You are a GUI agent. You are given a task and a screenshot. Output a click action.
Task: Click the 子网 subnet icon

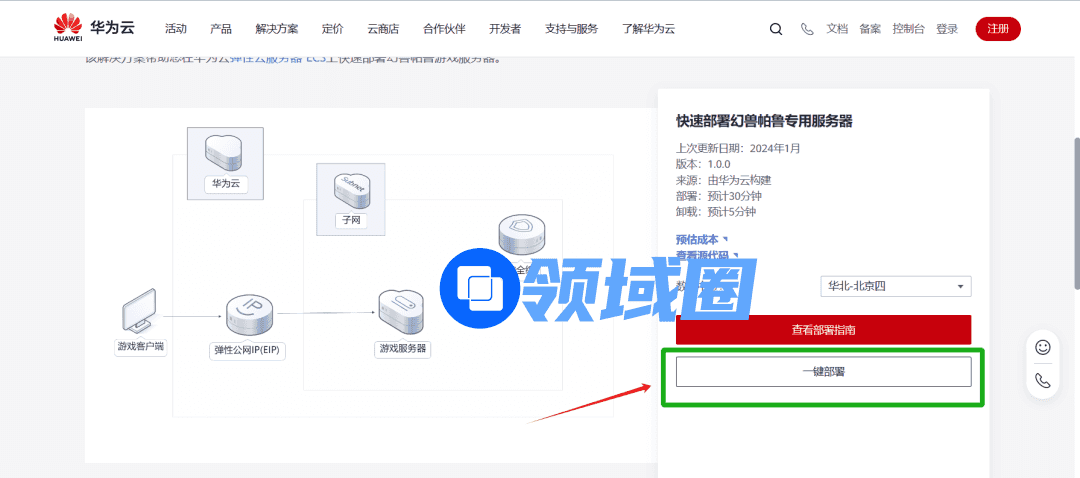click(350, 189)
